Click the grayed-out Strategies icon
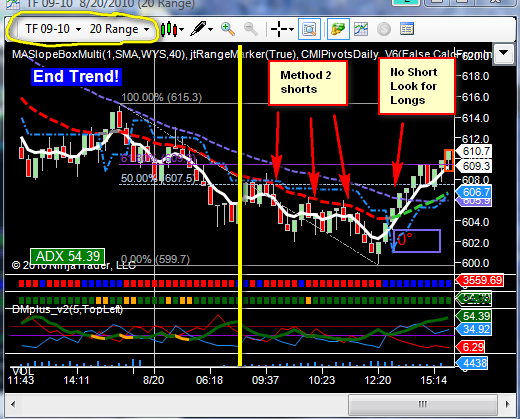This screenshot has width=520, height=419. 384,29
